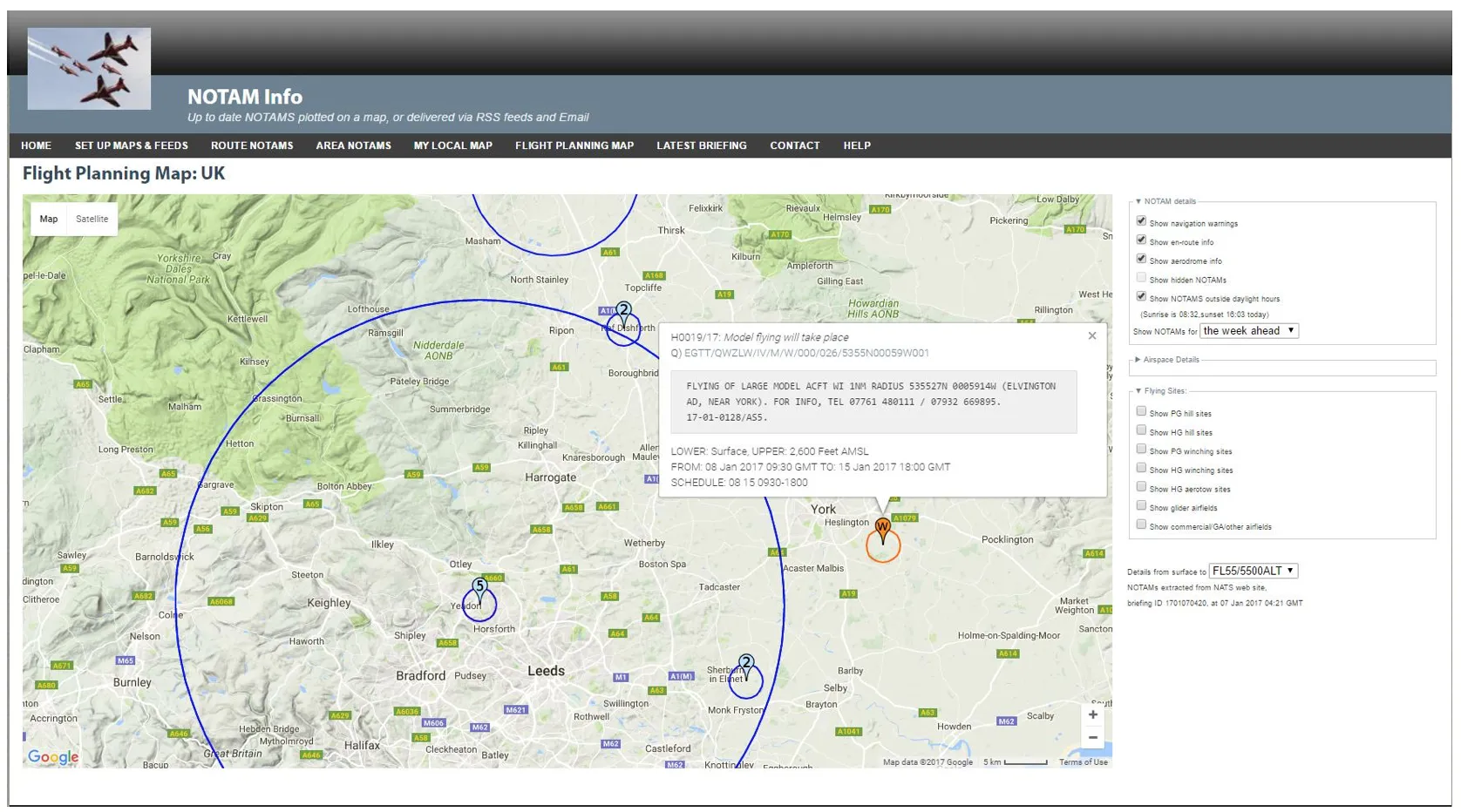Open the HELP menu item
The image size is (1461, 812).
[857, 145]
